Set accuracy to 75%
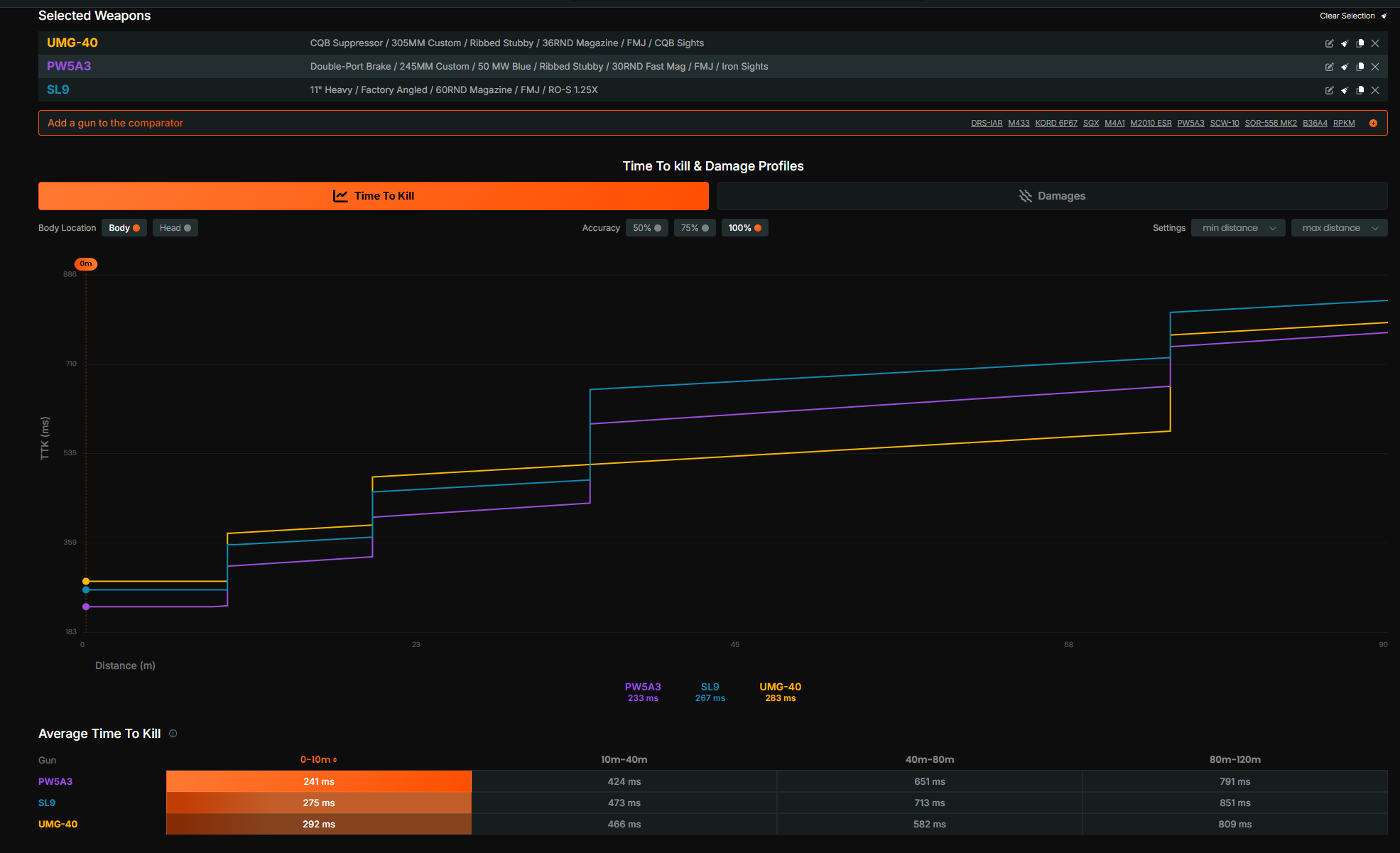1400x853 pixels. 694,228
